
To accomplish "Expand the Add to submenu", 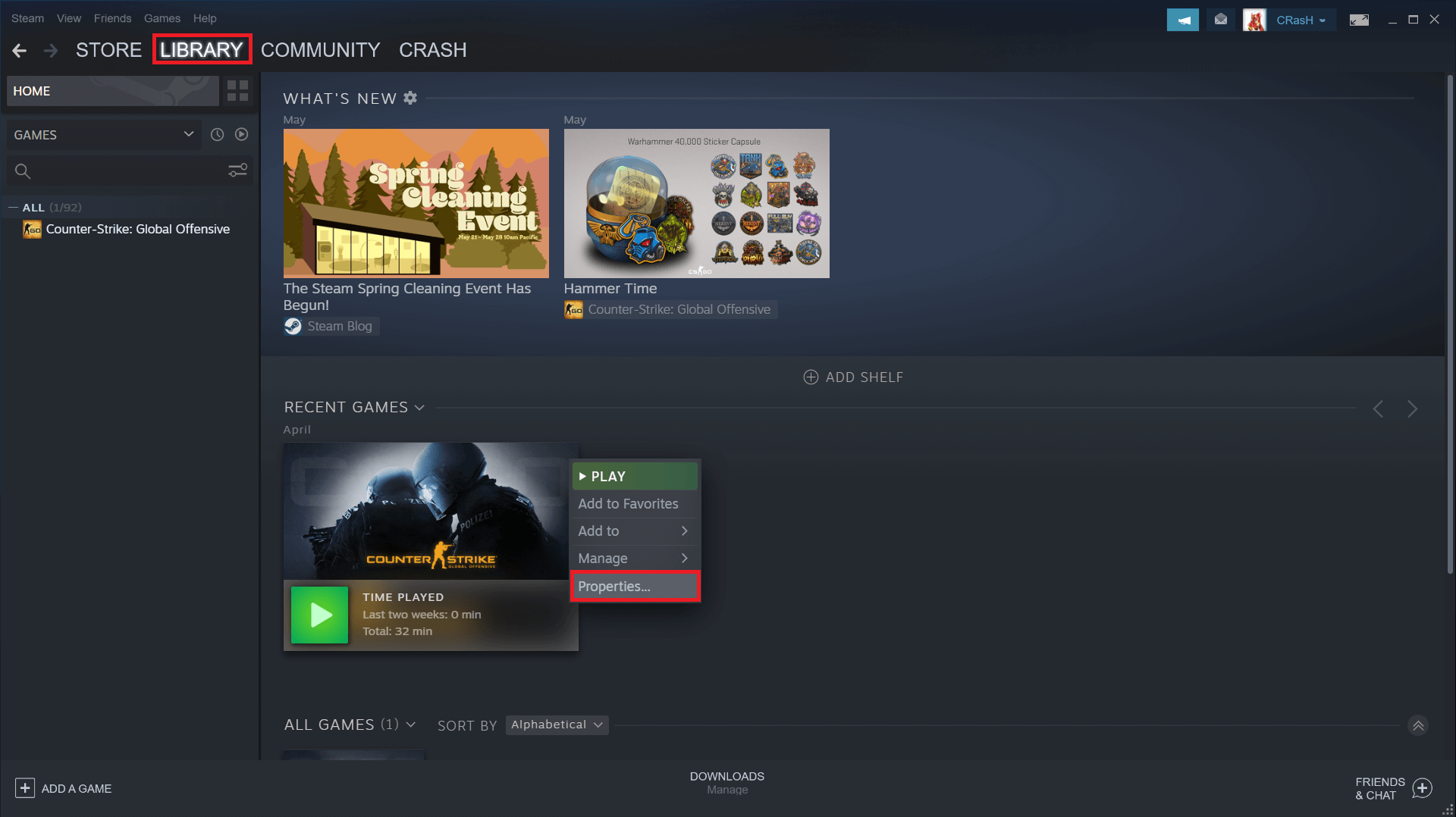I will 634,531.
